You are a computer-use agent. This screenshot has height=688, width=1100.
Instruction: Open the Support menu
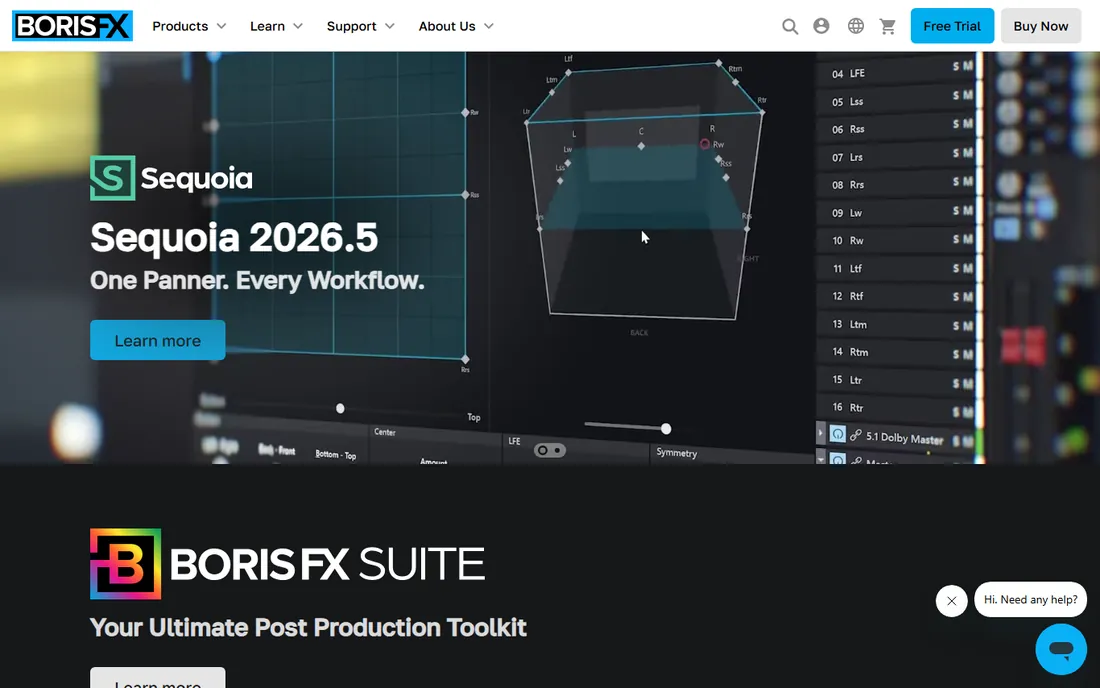(x=361, y=26)
